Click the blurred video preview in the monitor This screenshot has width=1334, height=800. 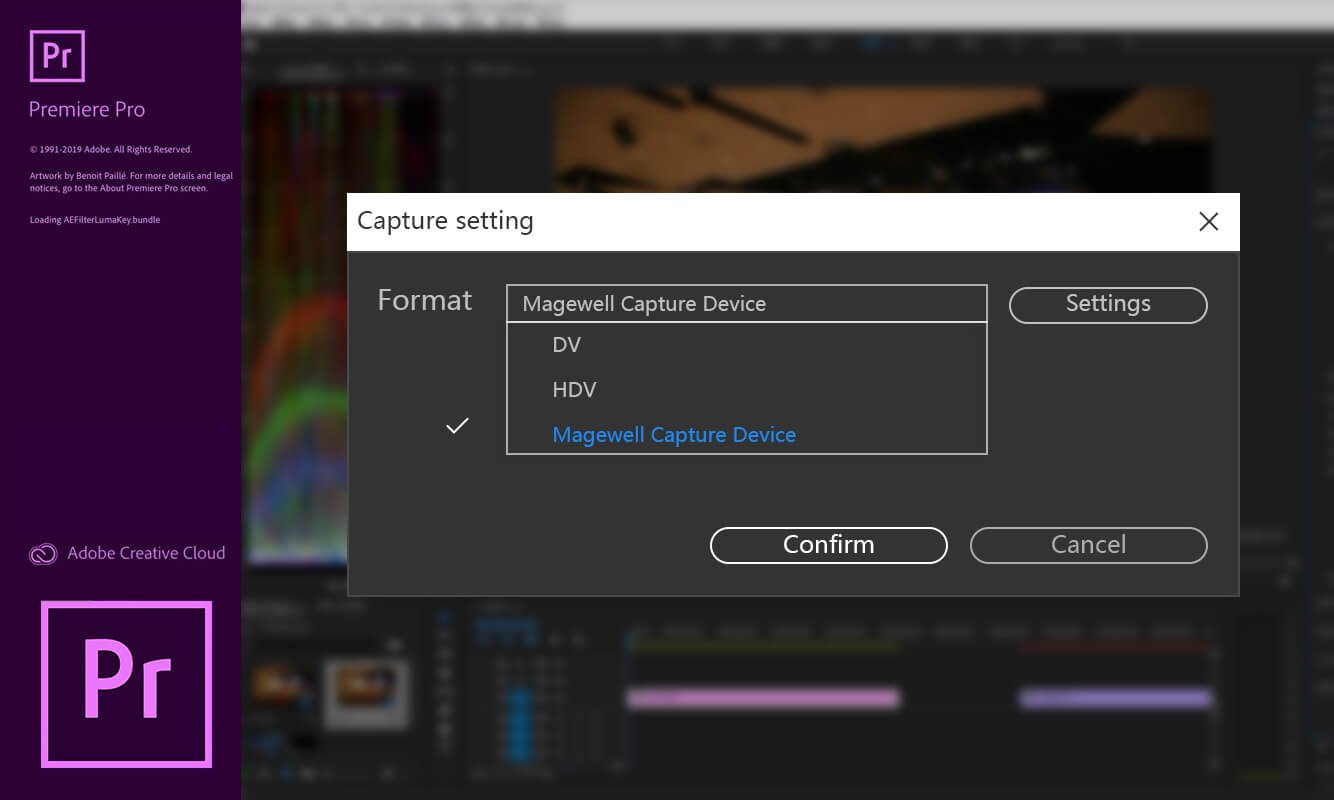click(x=880, y=140)
